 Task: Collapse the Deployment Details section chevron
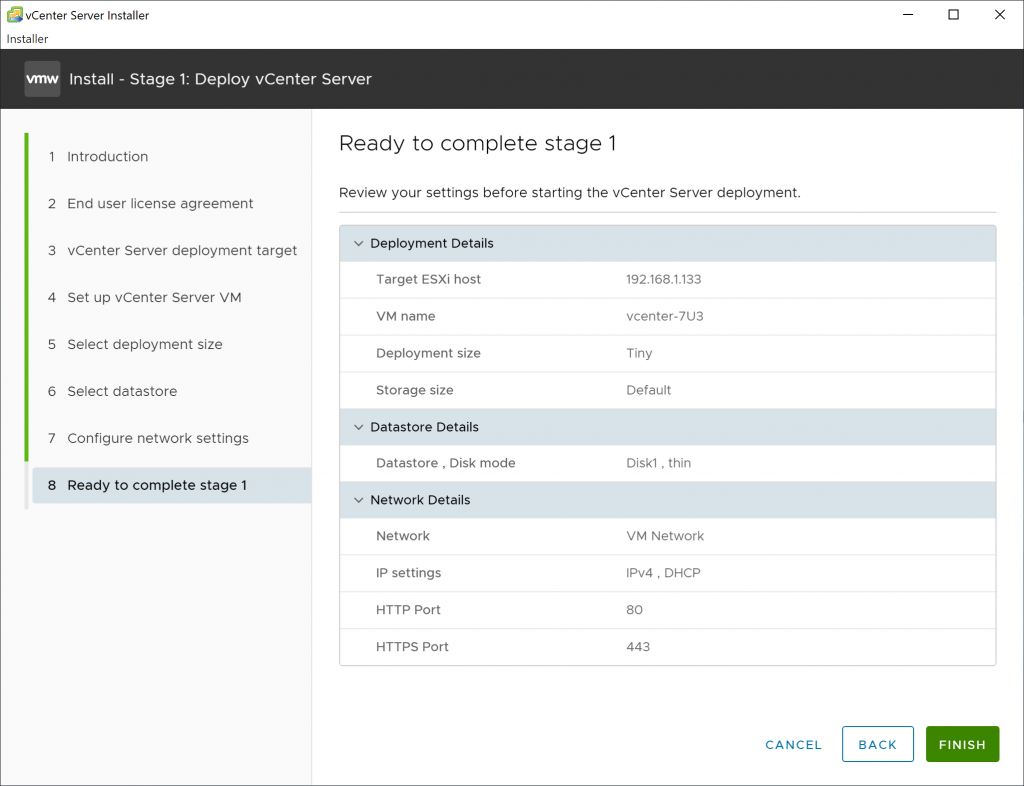(x=359, y=244)
